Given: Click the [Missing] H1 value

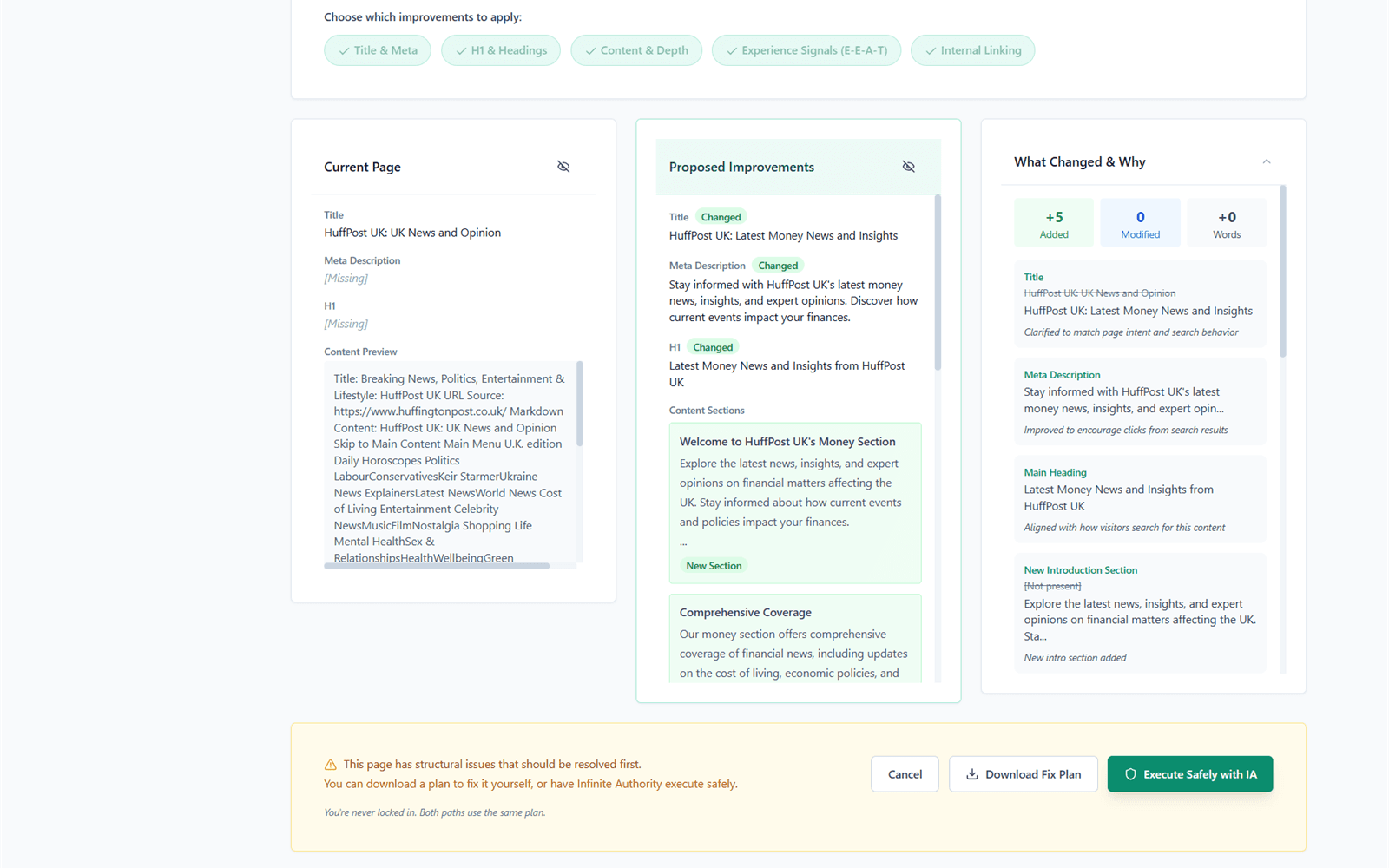Looking at the screenshot, I should pyautogui.click(x=346, y=324).
